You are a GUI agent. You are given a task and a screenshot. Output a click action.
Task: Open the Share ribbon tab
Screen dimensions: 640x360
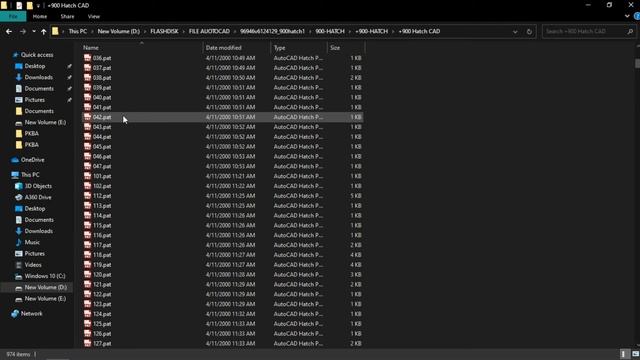pyautogui.click(x=67, y=16)
